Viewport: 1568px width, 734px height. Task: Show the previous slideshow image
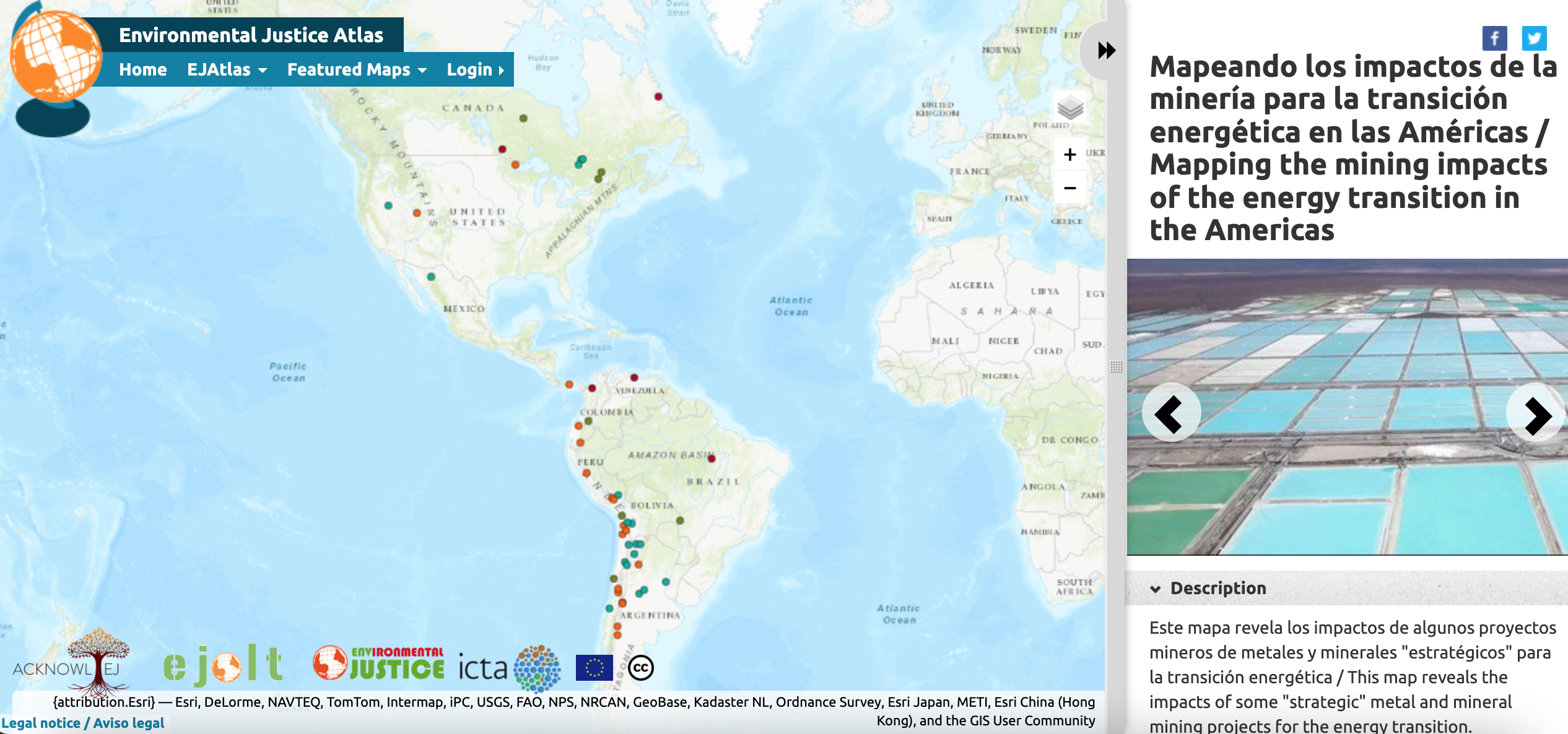coord(1170,413)
